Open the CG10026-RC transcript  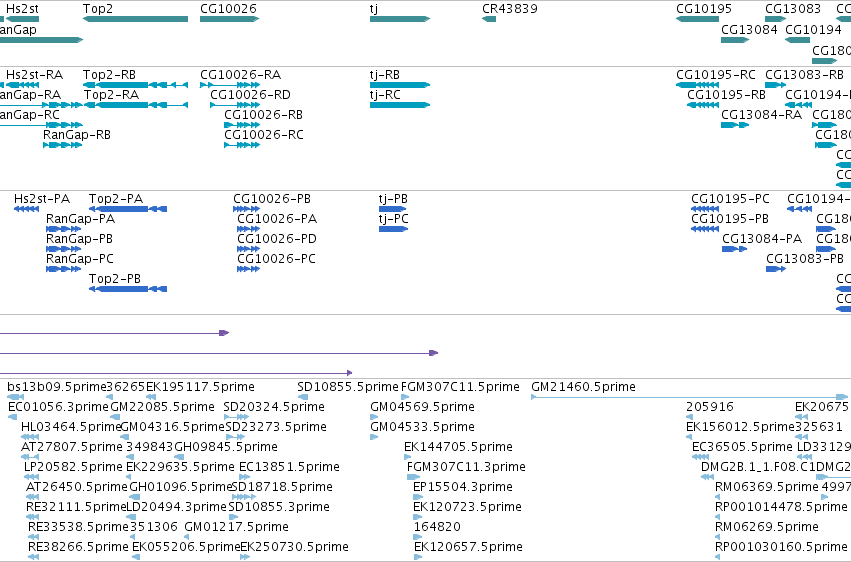pyautogui.click(x=242, y=145)
